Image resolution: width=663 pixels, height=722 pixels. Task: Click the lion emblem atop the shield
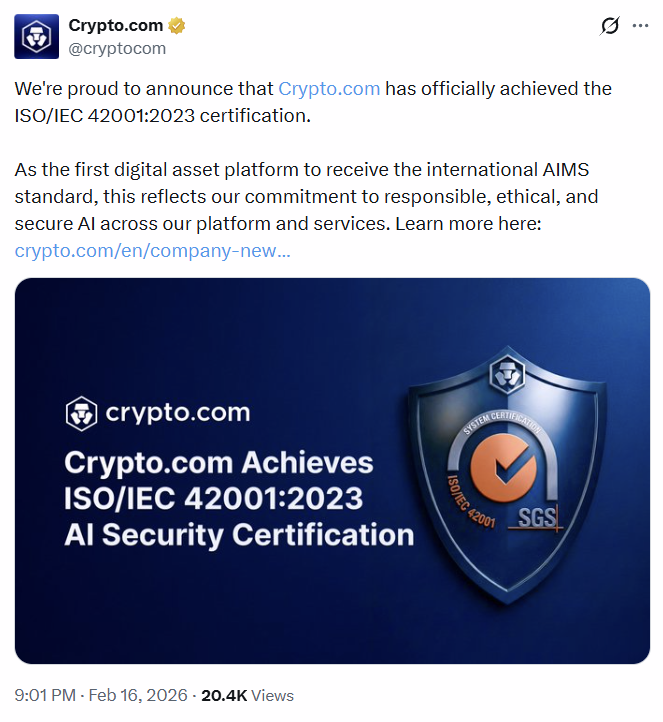pyautogui.click(x=506, y=376)
